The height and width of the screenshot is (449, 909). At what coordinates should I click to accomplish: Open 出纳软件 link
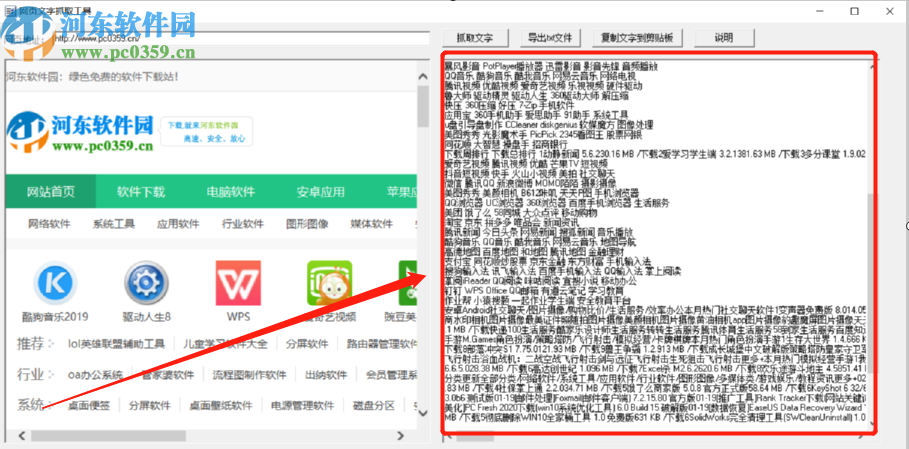click(x=326, y=375)
